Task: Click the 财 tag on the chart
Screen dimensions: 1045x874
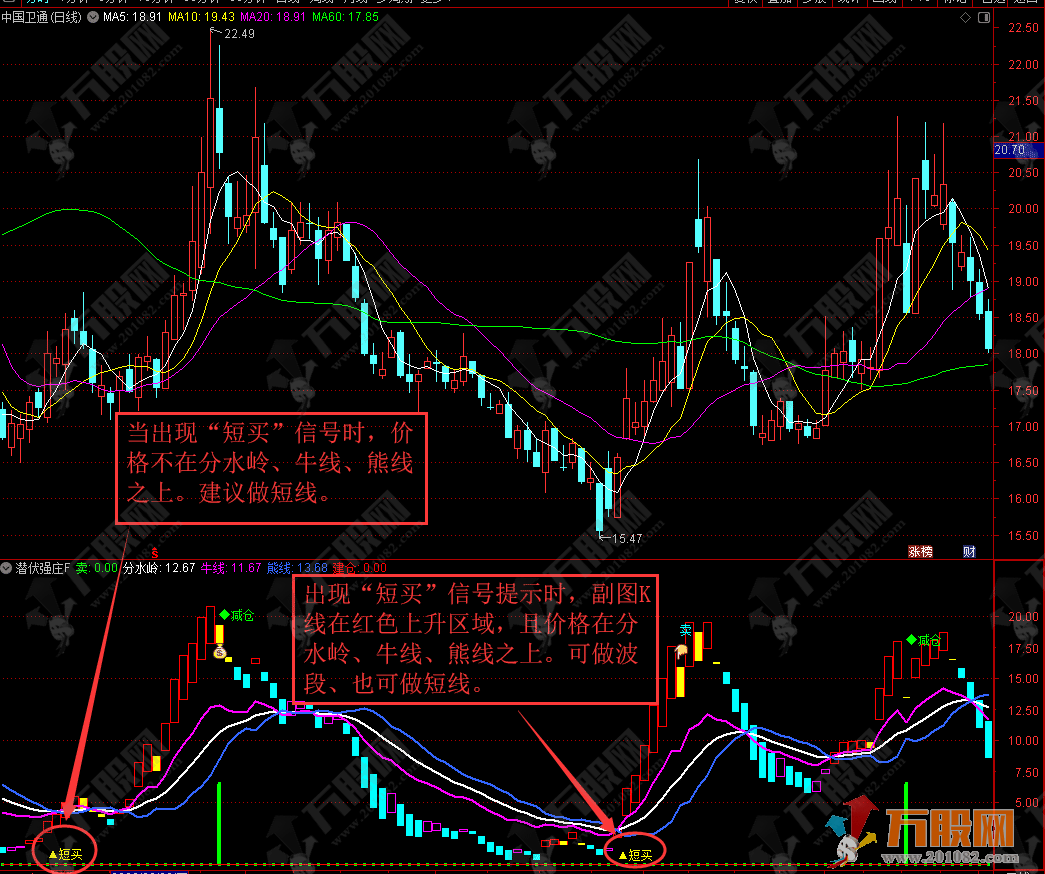Action: [x=969, y=551]
